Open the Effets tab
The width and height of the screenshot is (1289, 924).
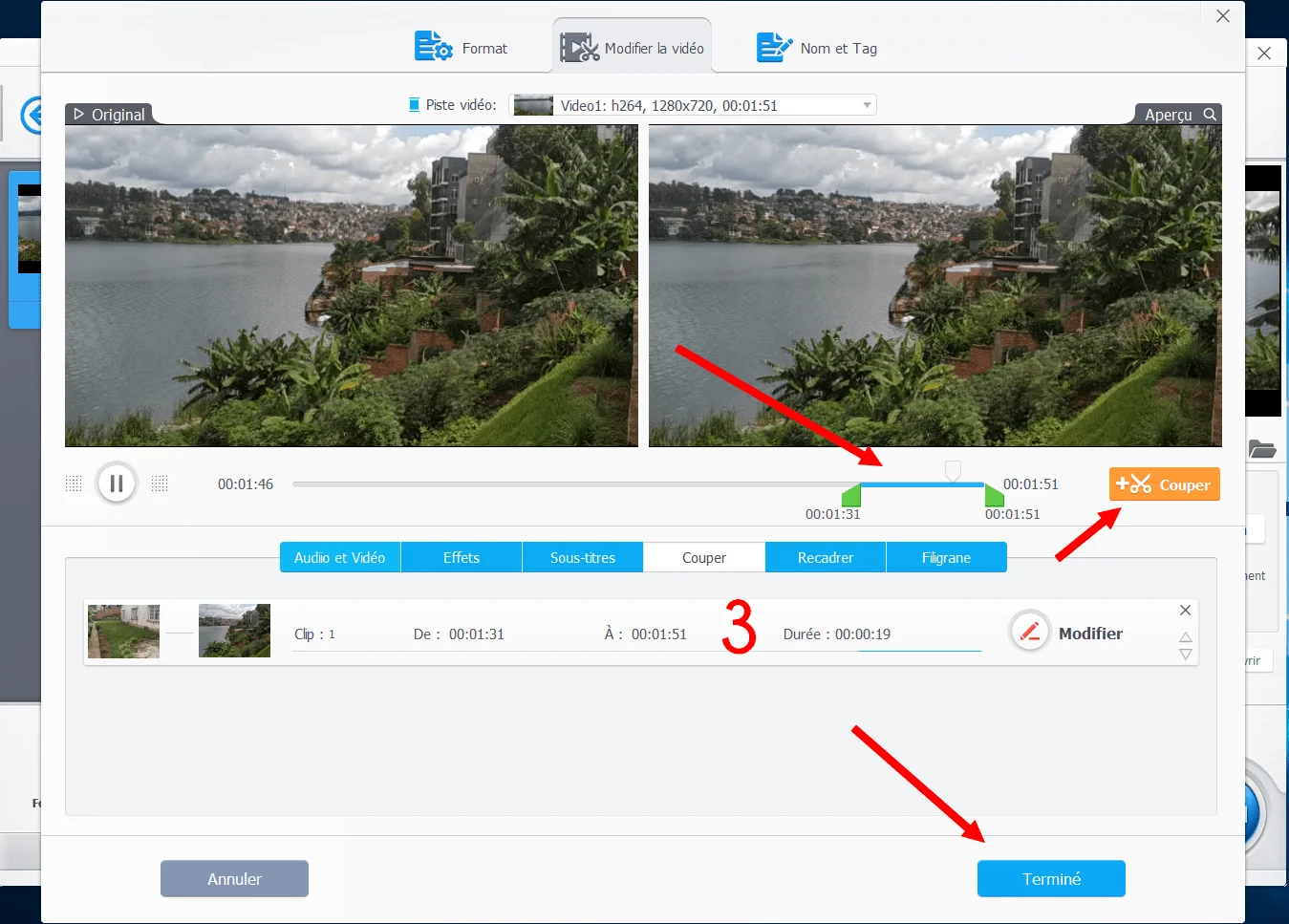tap(462, 557)
